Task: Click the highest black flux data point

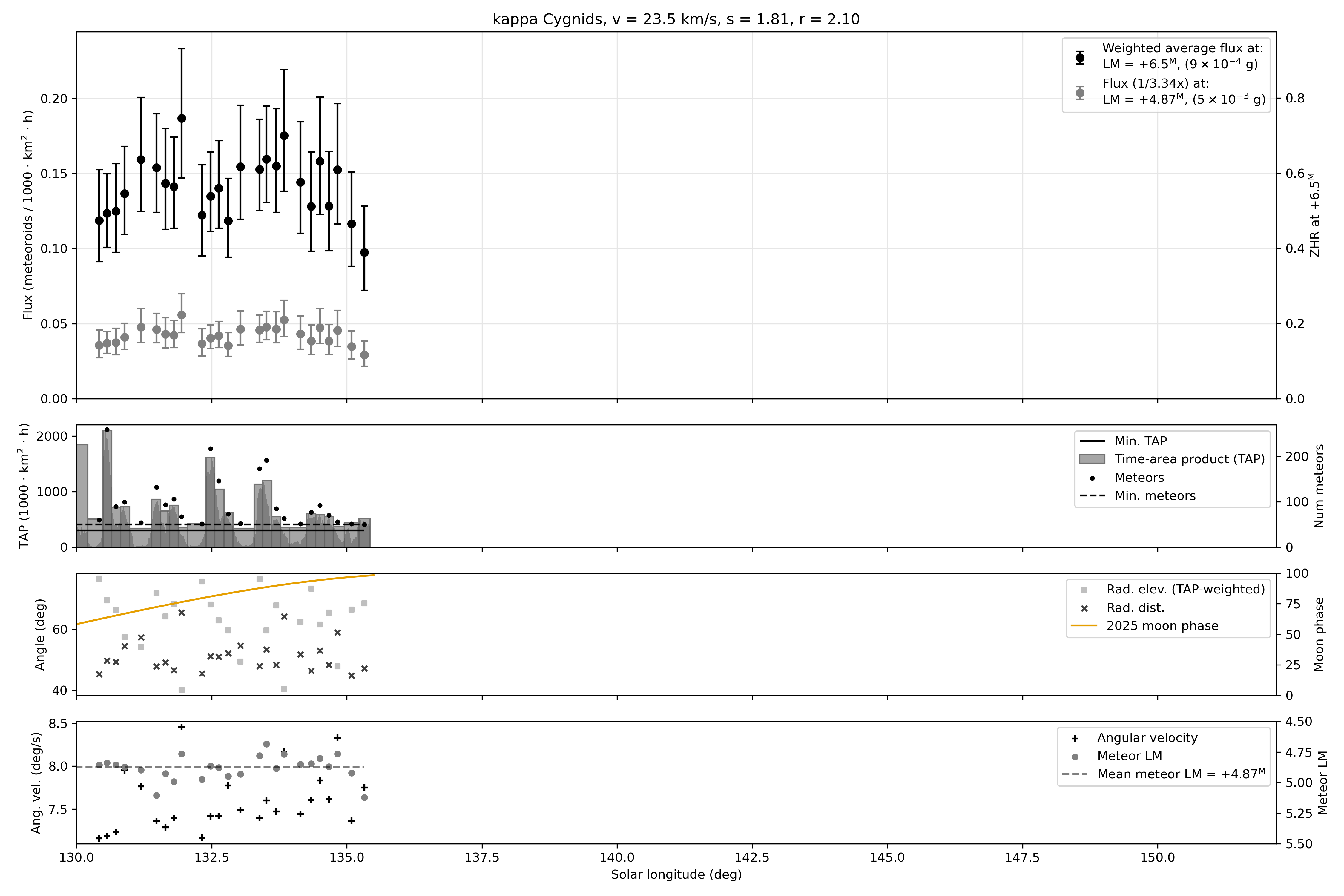Action: (182, 119)
